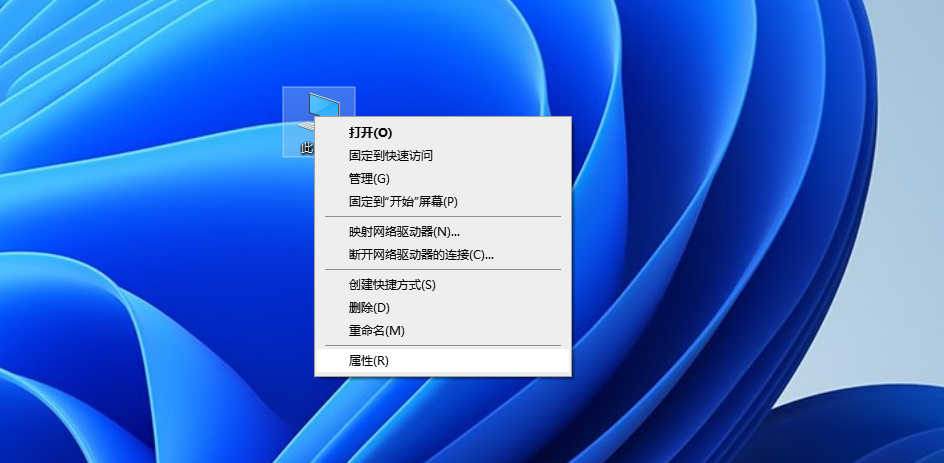Click 重命名(M) menu entry
The image size is (944, 463).
click(x=442, y=331)
